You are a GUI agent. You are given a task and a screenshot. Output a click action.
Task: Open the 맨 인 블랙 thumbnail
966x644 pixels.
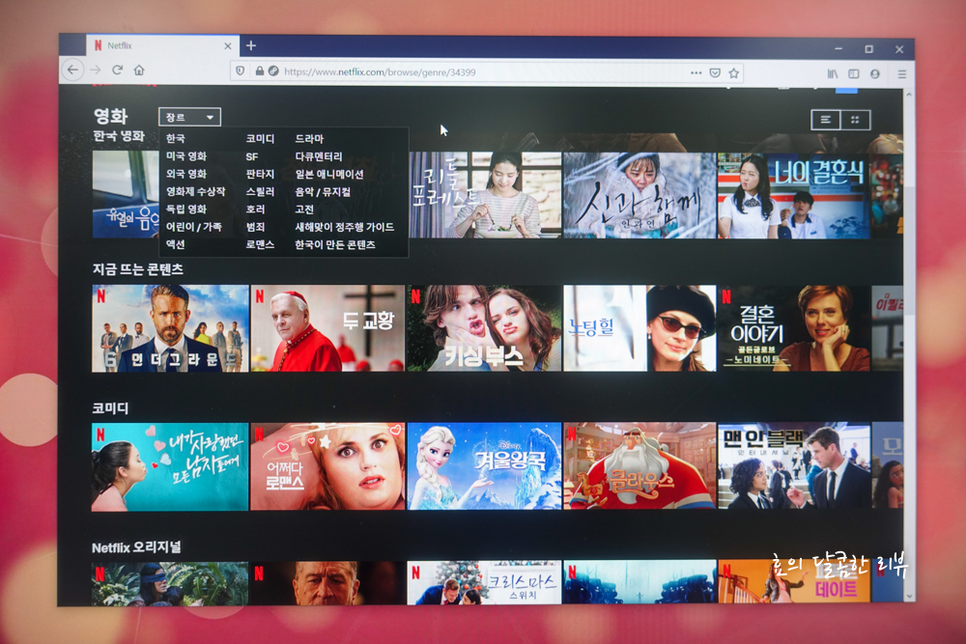point(794,465)
